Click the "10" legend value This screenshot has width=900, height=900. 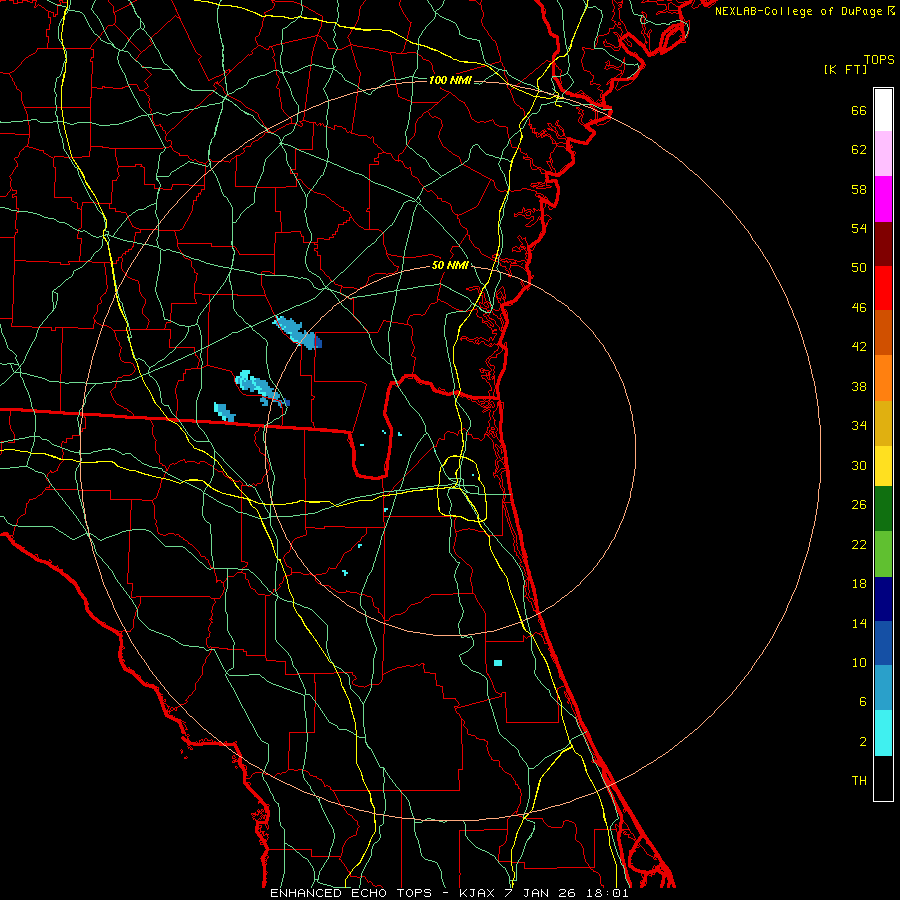click(859, 663)
